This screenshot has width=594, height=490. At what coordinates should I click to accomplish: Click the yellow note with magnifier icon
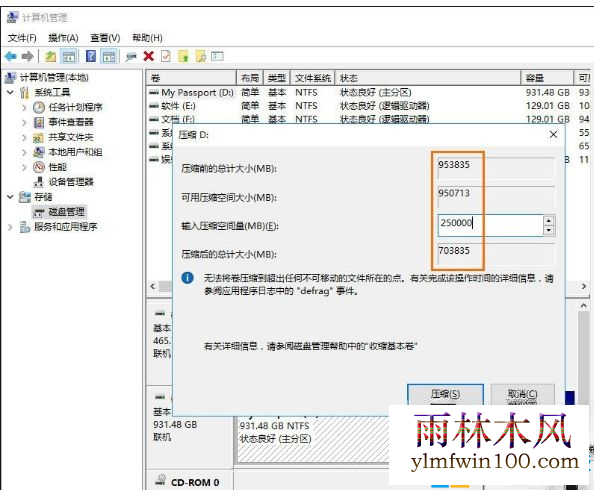tap(201, 56)
